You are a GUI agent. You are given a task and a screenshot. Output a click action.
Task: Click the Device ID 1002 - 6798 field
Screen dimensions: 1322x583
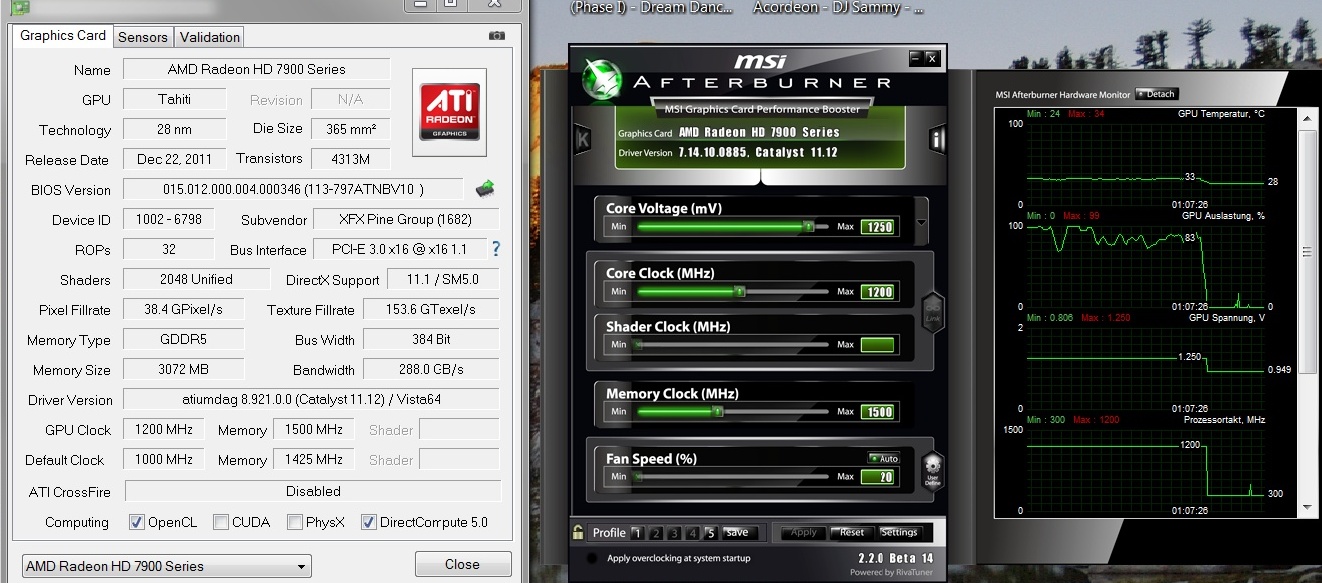click(169, 219)
